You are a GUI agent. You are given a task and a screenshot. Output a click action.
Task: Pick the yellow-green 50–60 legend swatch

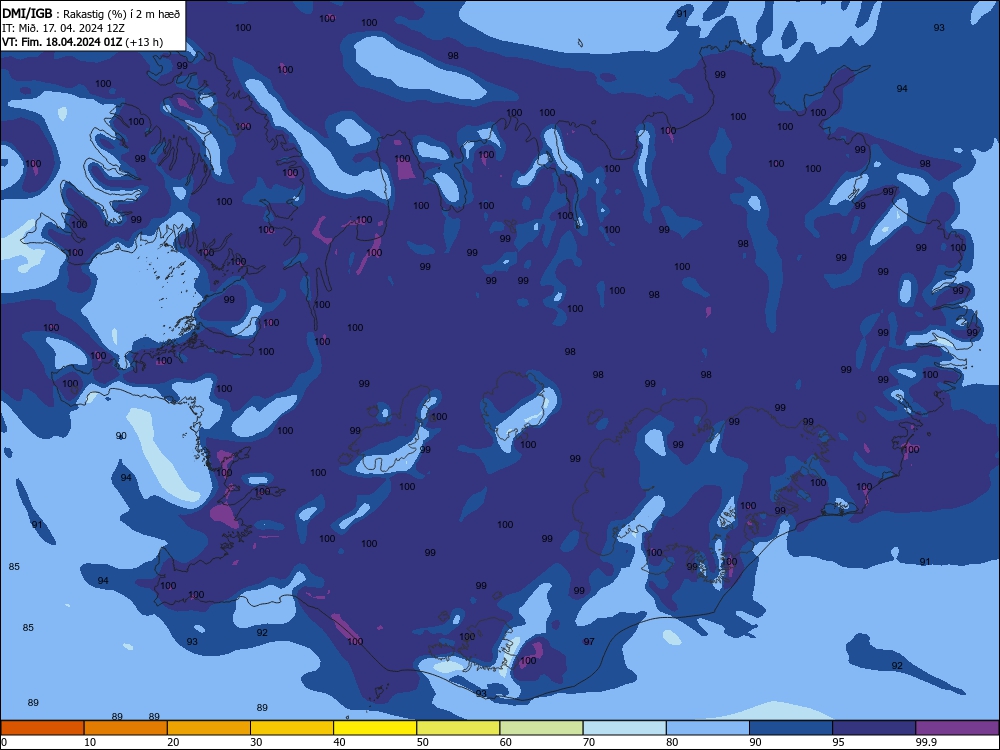(x=459, y=728)
